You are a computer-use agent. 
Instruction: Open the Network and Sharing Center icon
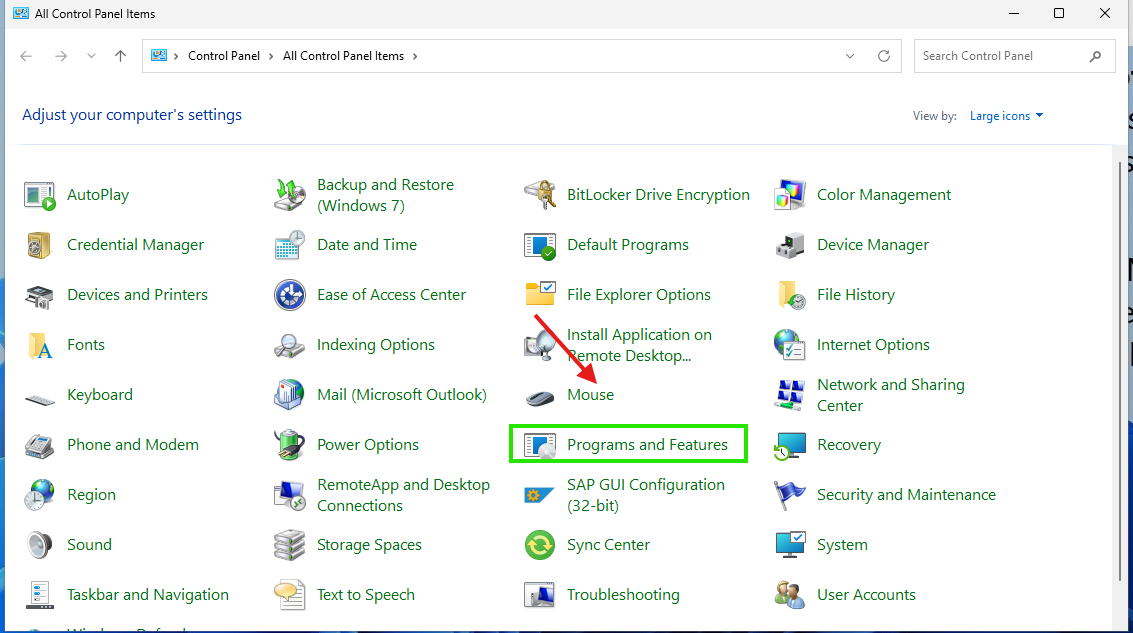[x=790, y=395]
